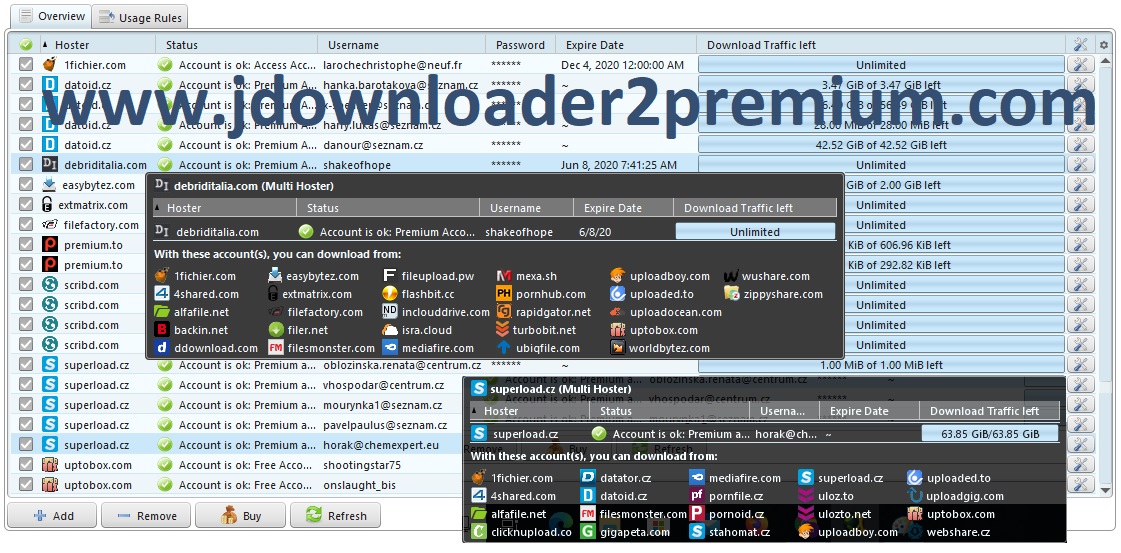
Task: Click flashbit.cc icon in debriditalia tooltip
Action: coord(390,294)
